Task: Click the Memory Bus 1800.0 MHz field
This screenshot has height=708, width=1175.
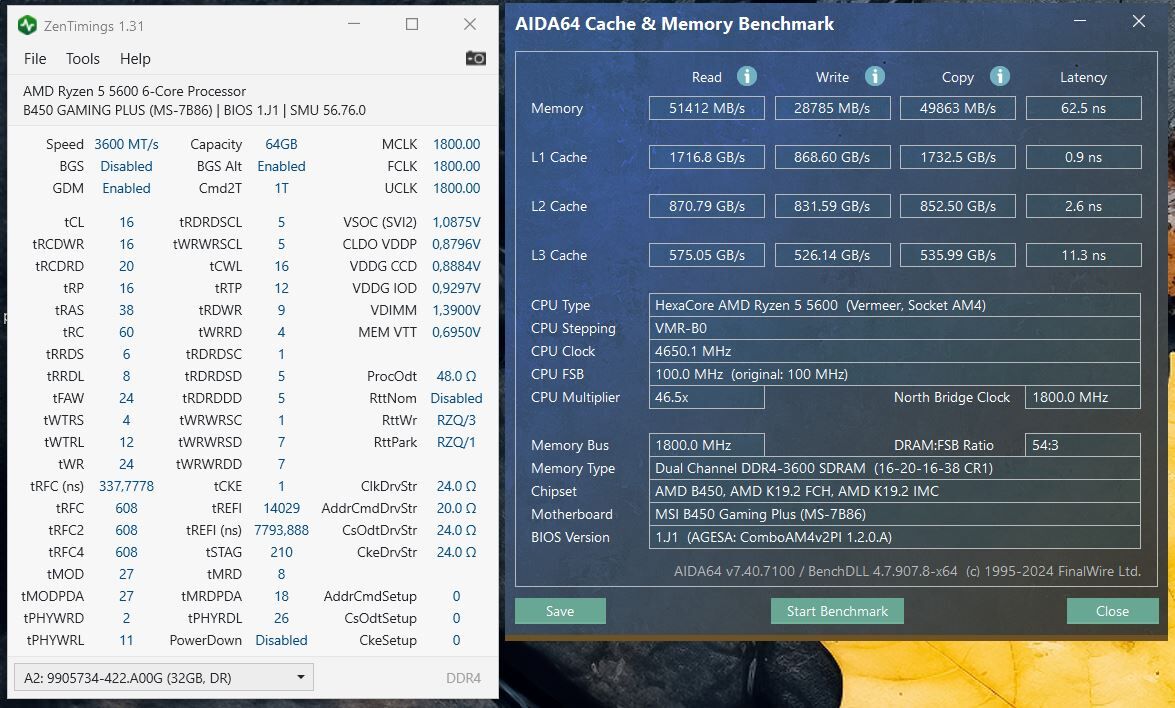Action: click(x=707, y=445)
